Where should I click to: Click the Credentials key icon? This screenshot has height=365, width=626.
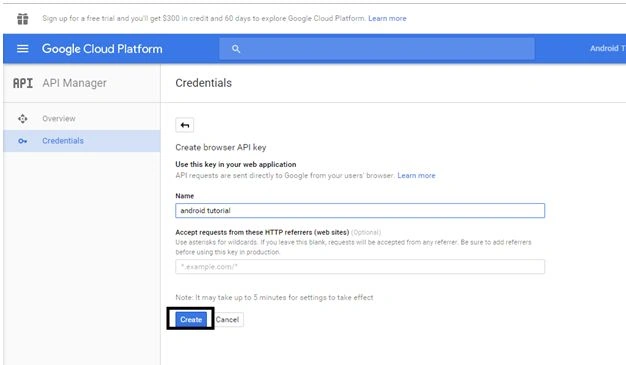(23, 141)
